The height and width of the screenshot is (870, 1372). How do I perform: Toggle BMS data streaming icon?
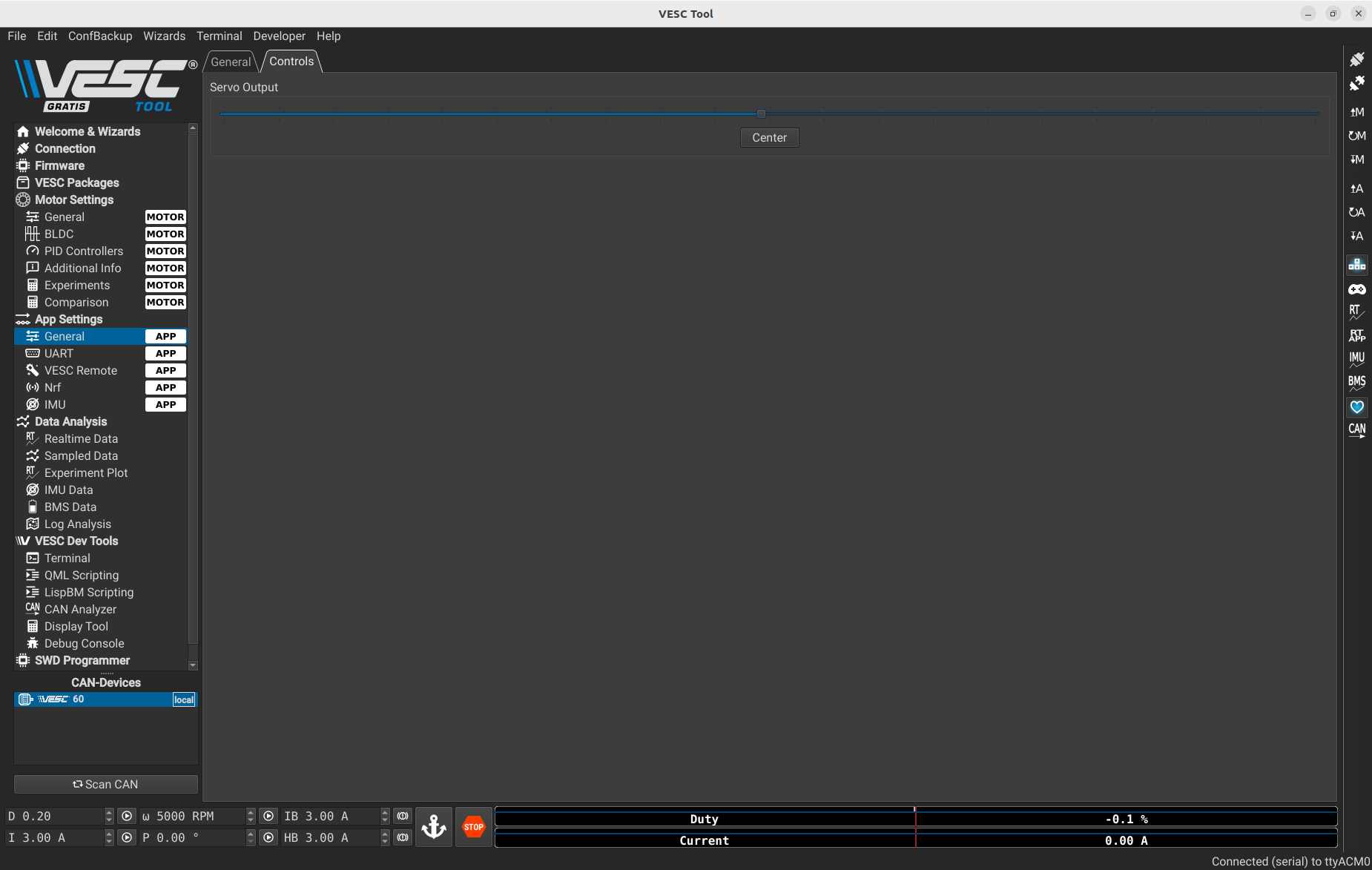[x=1356, y=383]
